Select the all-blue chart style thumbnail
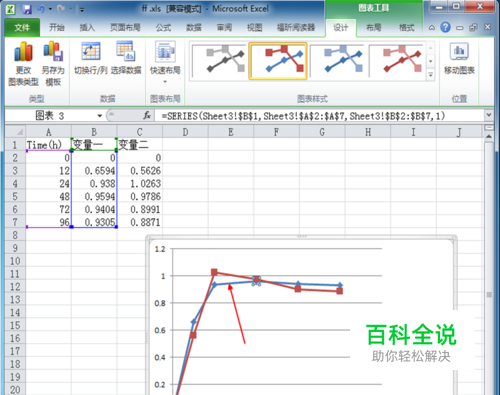500x395 pixels. click(337, 61)
